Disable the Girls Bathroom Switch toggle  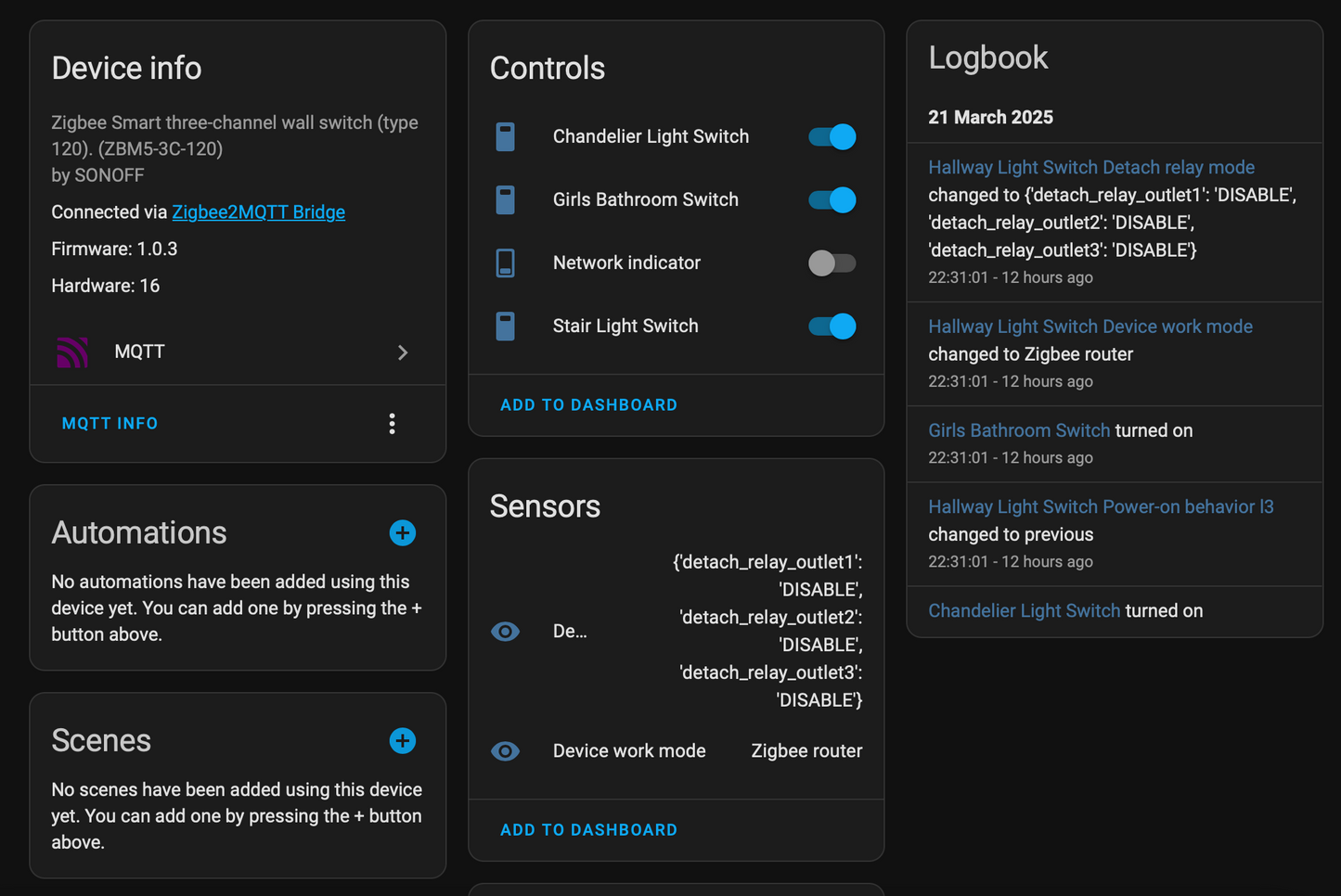coord(832,200)
